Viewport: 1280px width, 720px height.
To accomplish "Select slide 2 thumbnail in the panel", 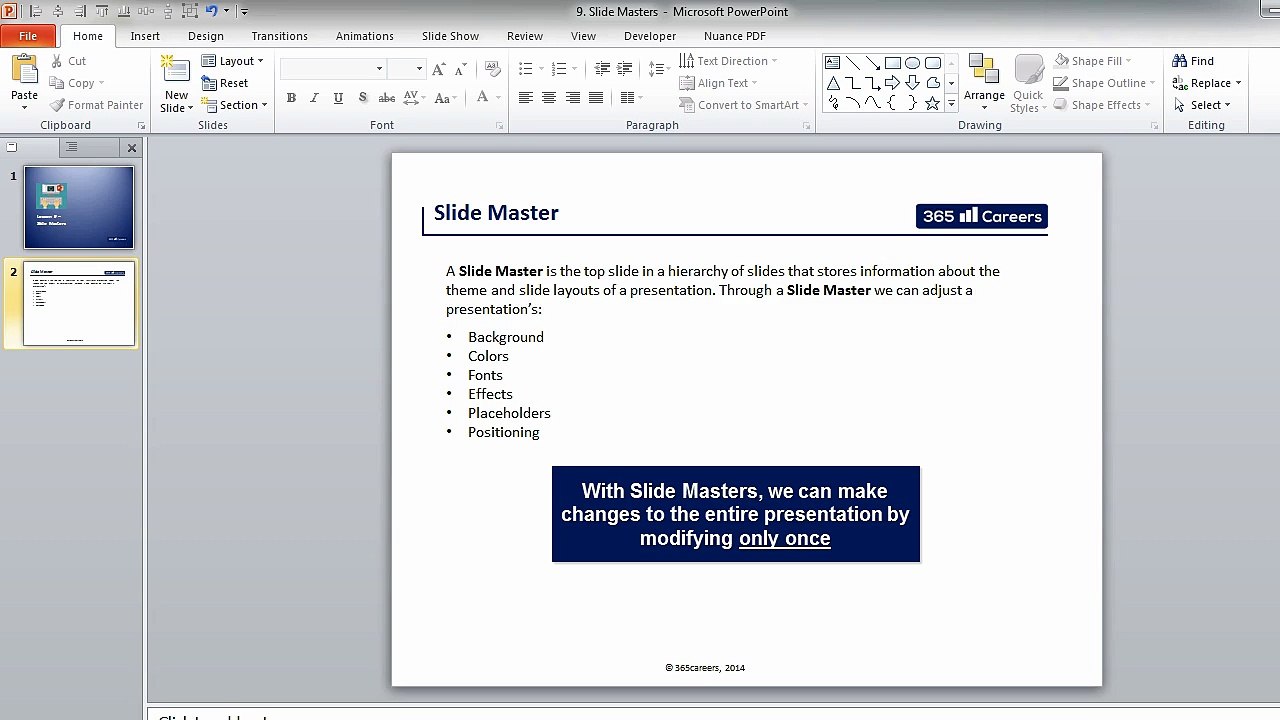I will click(79, 304).
